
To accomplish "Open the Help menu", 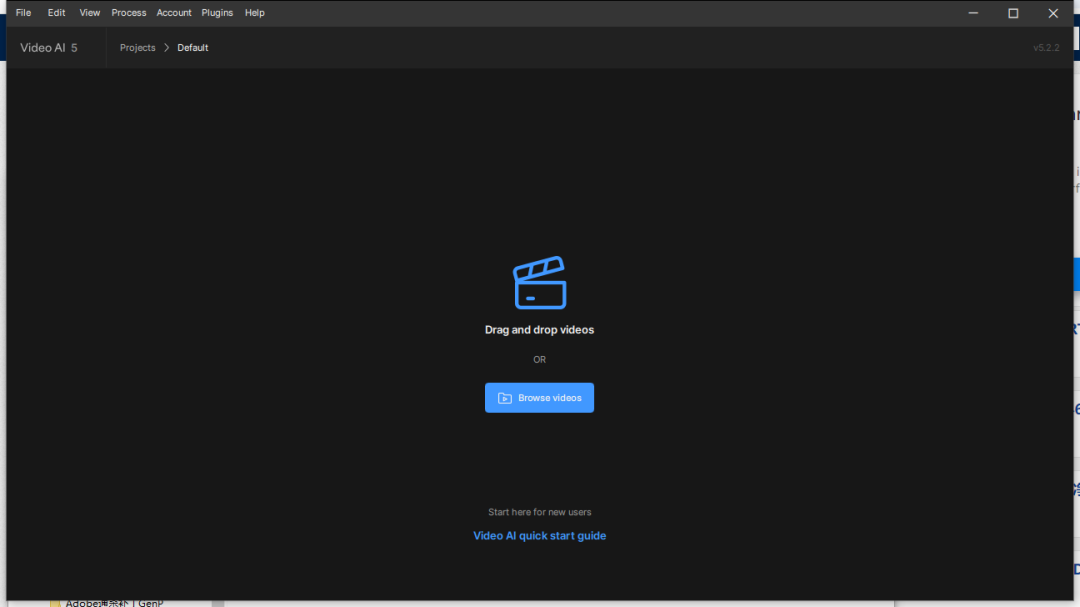I will [255, 13].
